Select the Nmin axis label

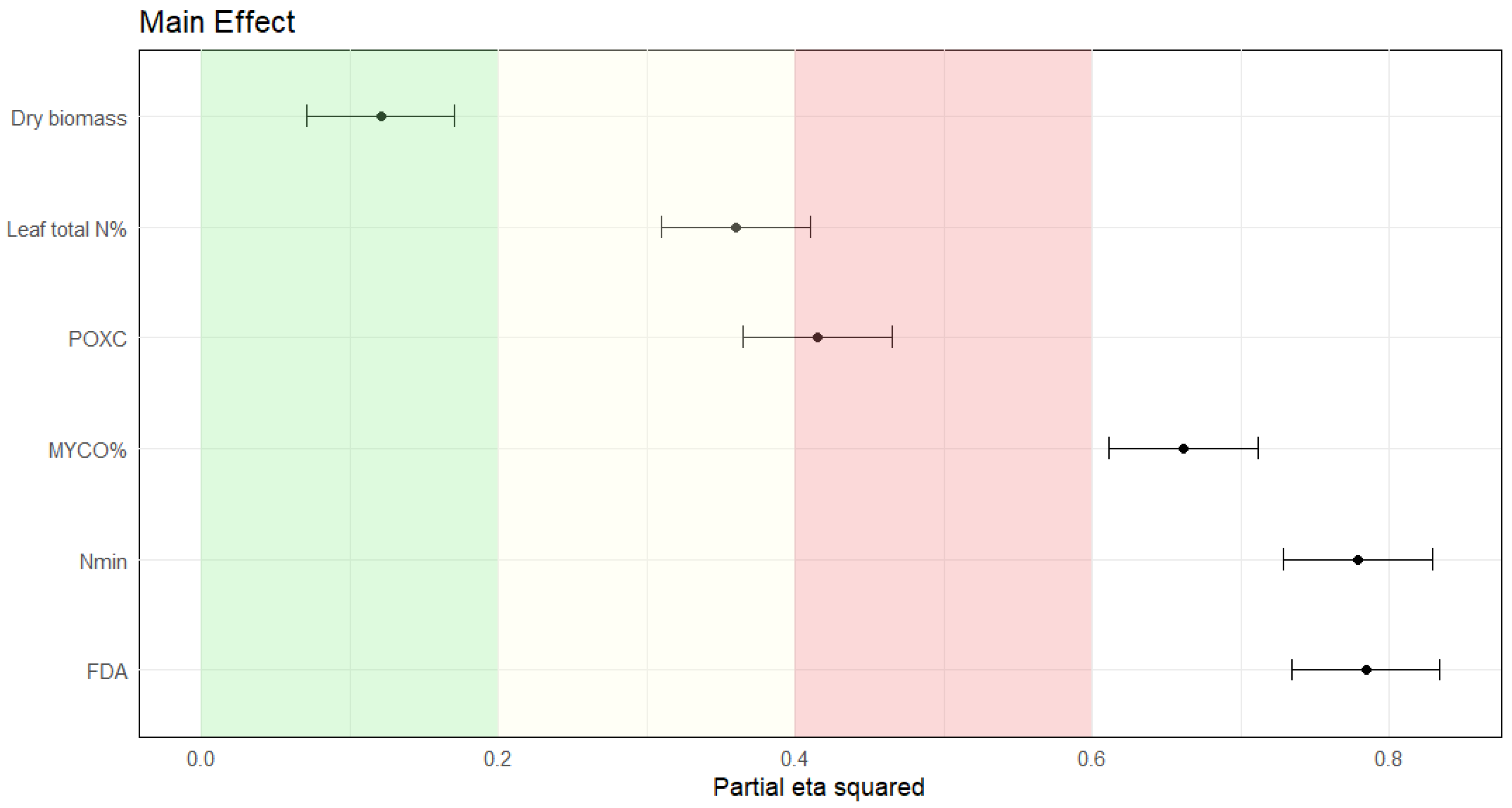click(103, 562)
